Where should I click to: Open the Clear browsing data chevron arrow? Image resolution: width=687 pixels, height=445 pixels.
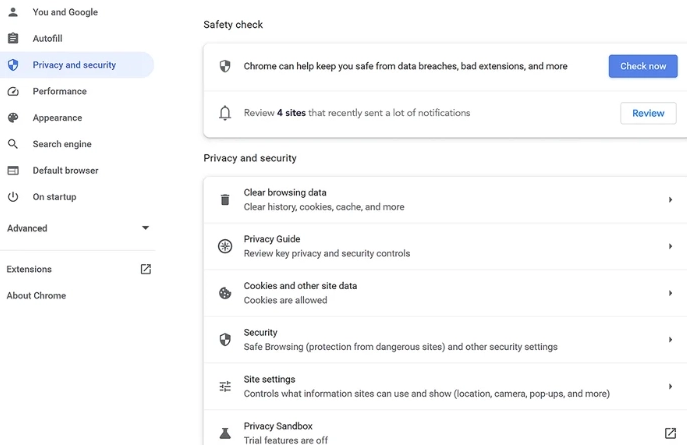pos(670,200)
